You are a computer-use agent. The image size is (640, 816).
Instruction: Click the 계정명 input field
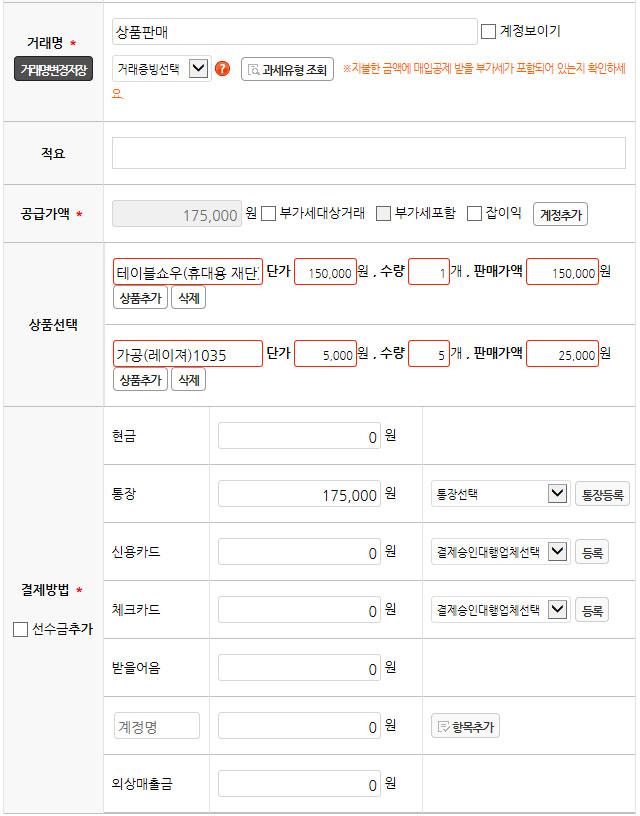click(x=157, y=726)
